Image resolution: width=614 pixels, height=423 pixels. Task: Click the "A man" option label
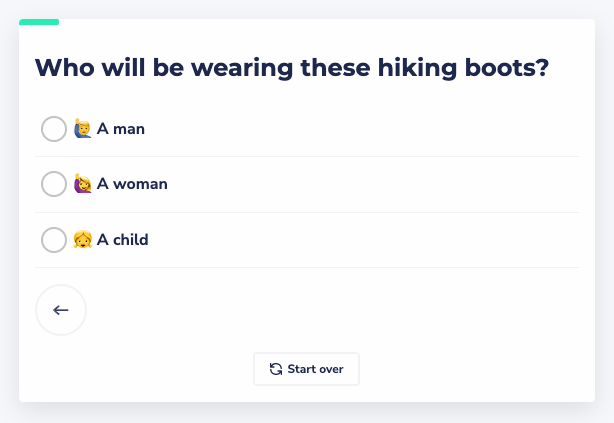click(121, 129)
